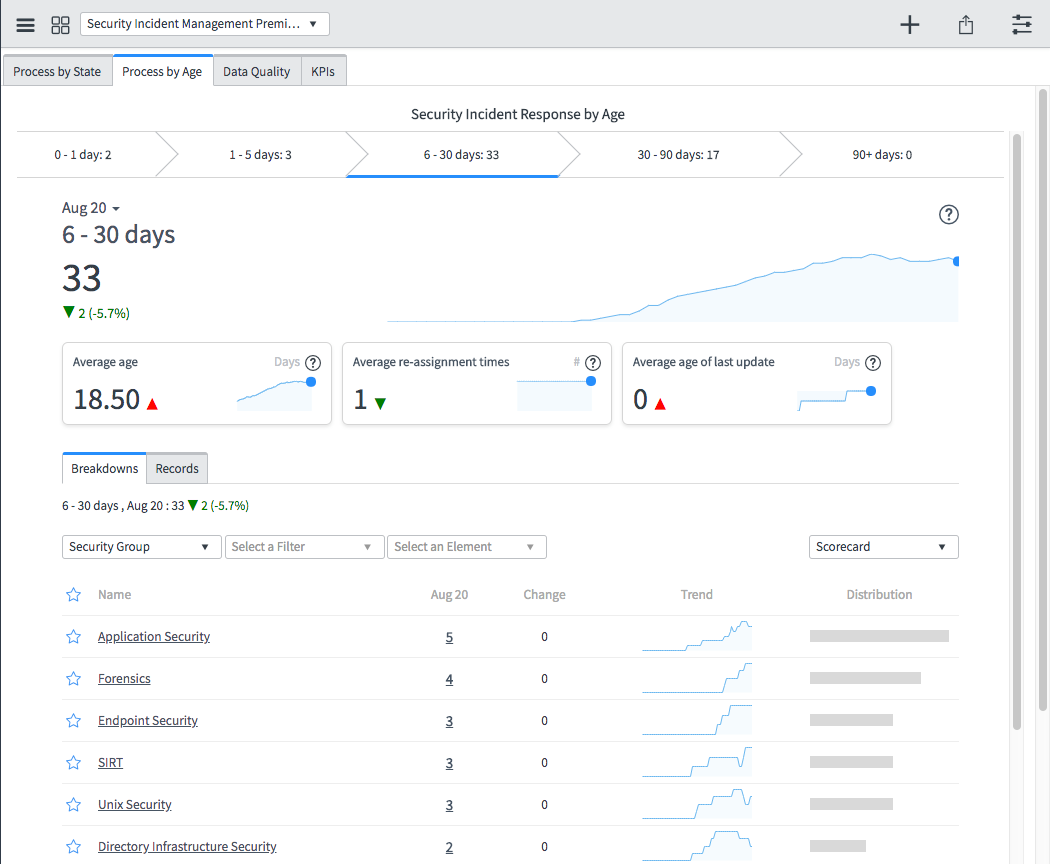Favorite the SIRT row star
Screen dimensions: 1050x864
click(74, 762)
